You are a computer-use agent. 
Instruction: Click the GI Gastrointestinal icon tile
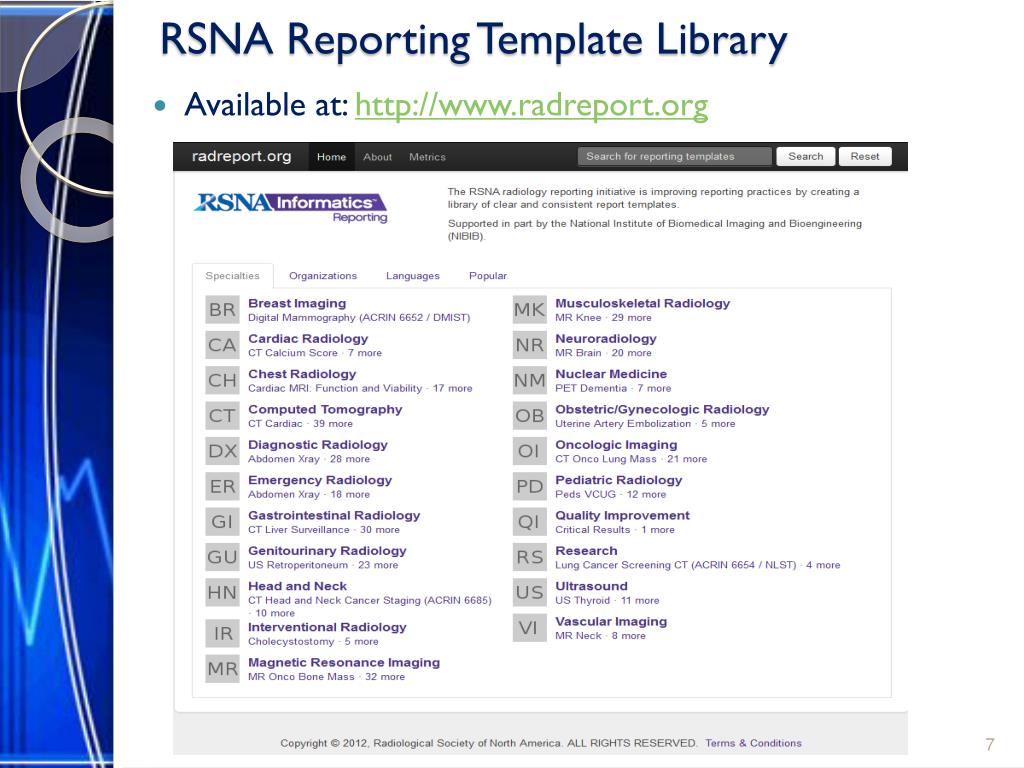coord(222,522)
